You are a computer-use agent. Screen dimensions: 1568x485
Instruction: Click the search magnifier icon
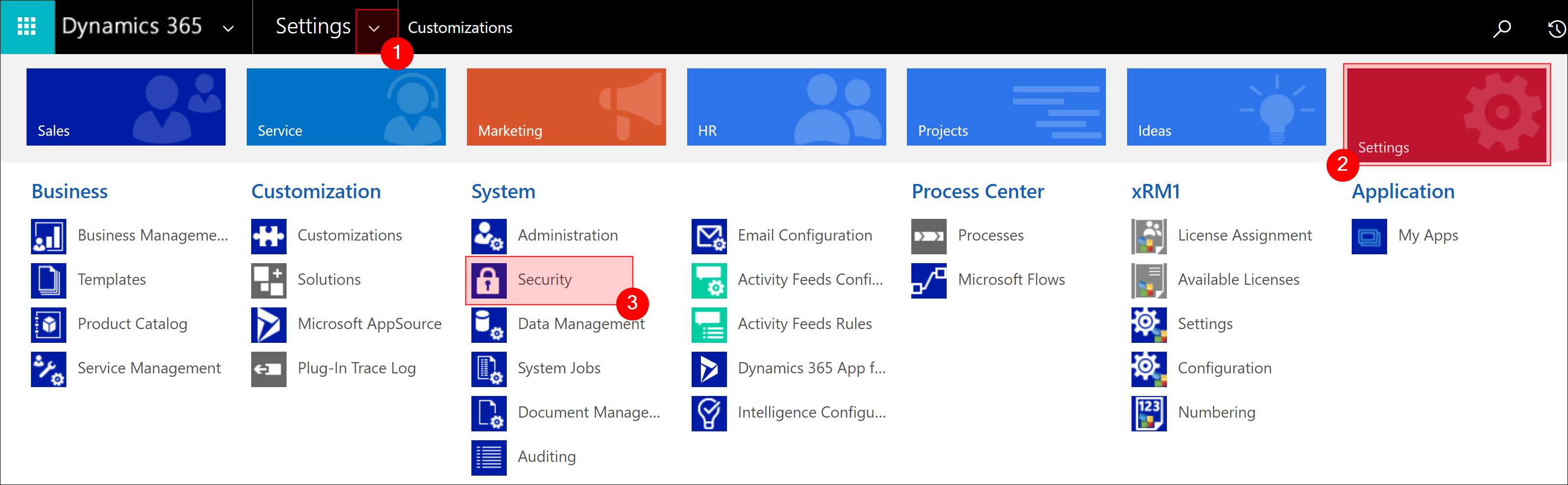(x=1502, y=28)
